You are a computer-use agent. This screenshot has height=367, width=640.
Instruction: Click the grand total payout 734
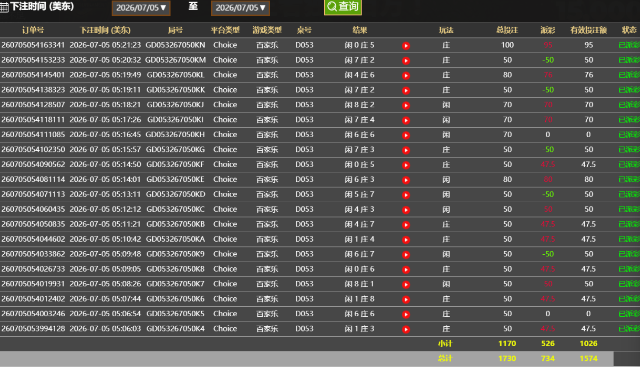tap(548, 358)
